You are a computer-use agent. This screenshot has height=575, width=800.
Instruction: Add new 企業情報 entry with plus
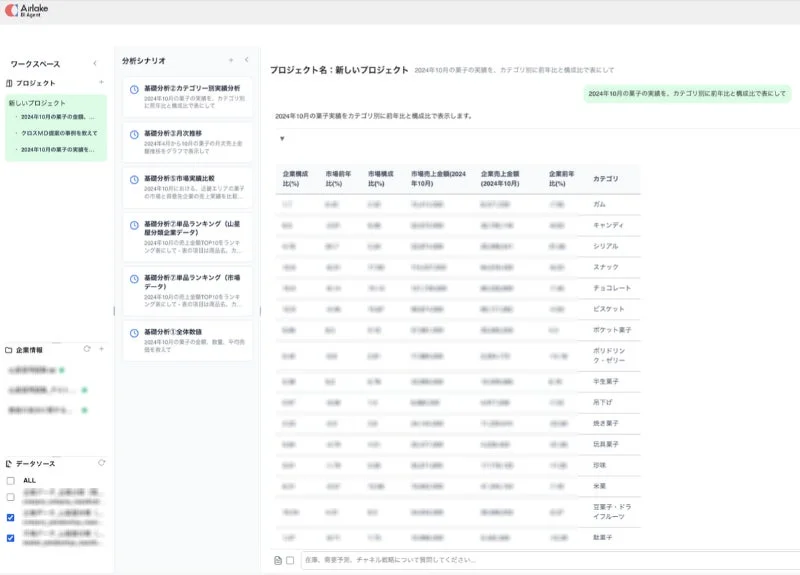tap(102, 349)
